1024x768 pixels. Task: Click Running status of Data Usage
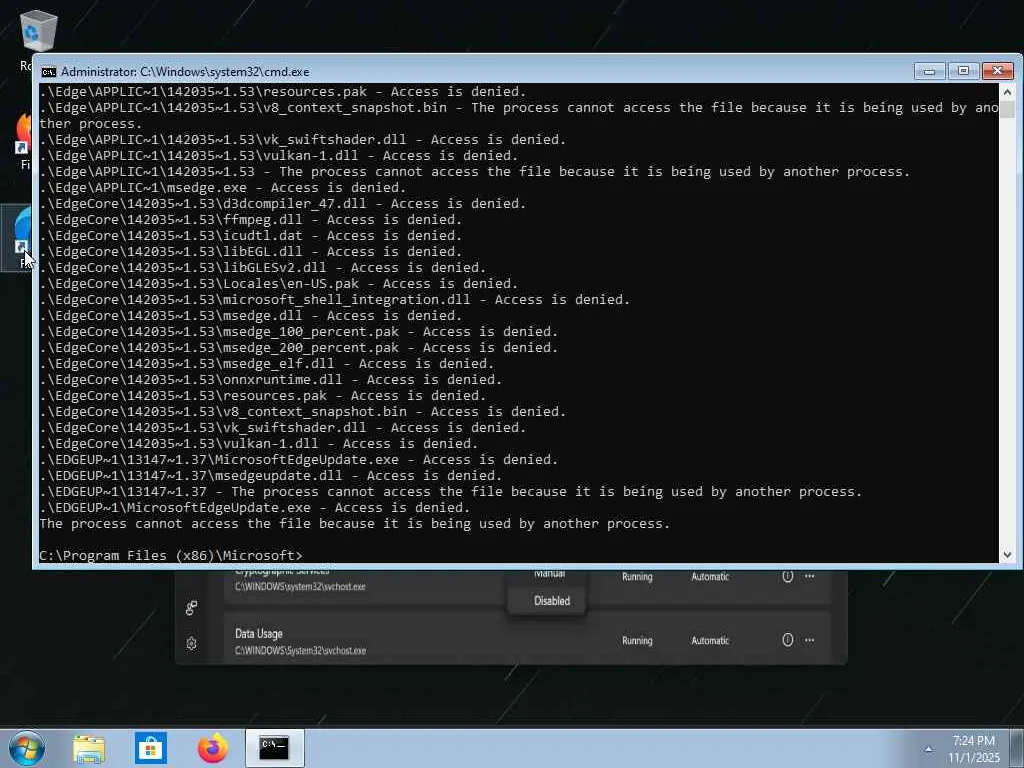[637, 641]
